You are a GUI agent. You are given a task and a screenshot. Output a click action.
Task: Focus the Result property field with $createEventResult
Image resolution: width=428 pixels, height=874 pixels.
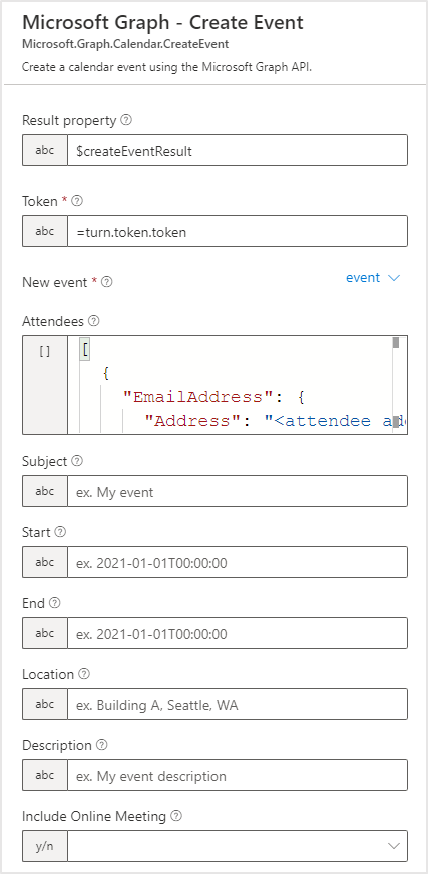tap(237, 150)
